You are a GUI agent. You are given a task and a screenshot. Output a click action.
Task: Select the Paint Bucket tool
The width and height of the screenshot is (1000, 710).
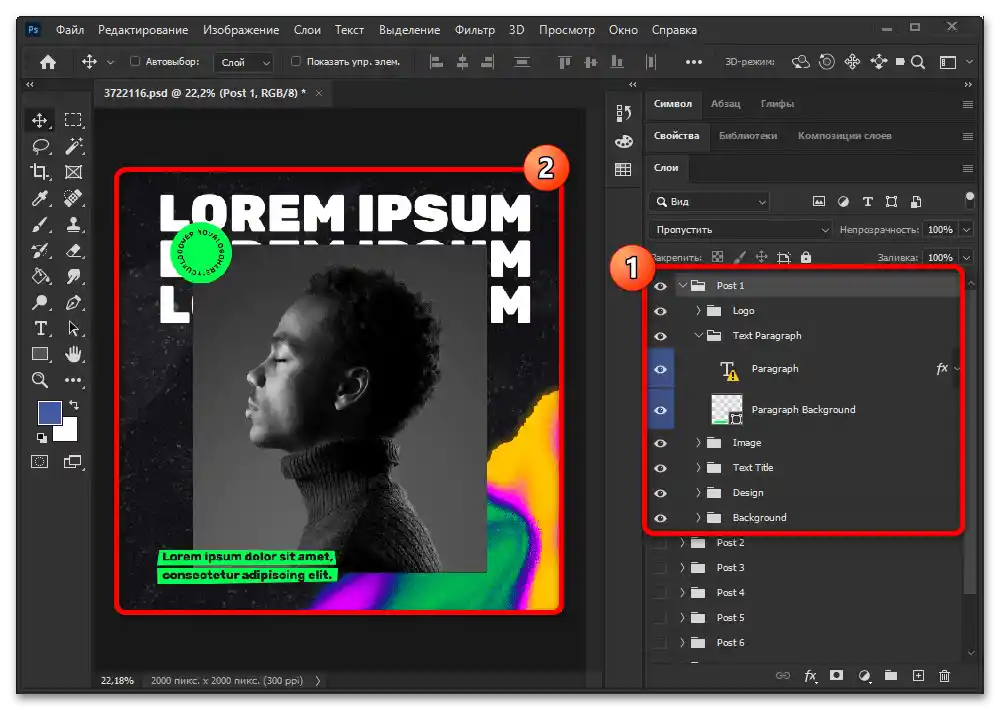[x=40, y=276]
